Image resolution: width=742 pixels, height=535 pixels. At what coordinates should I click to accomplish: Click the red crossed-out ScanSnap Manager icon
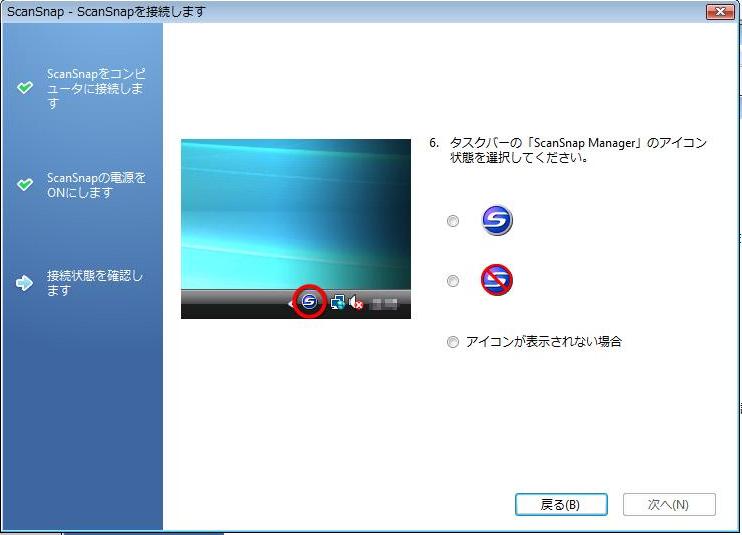coord(497,281)
